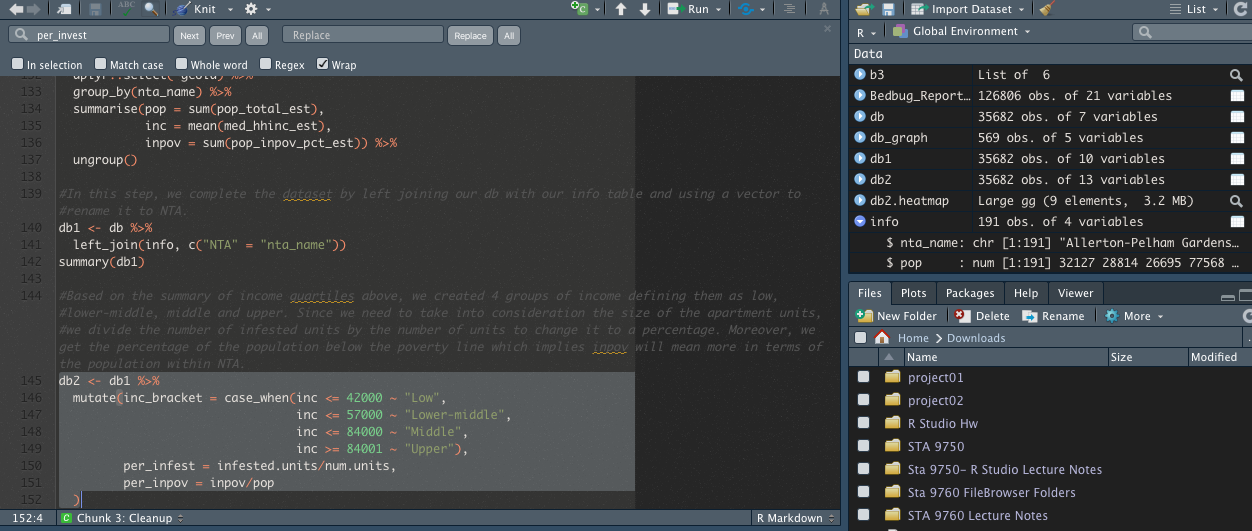This screenshot has width=1252, height=531.
Task: Uncheck the Wrap checkbox
Action: click(x=322, y=64)
